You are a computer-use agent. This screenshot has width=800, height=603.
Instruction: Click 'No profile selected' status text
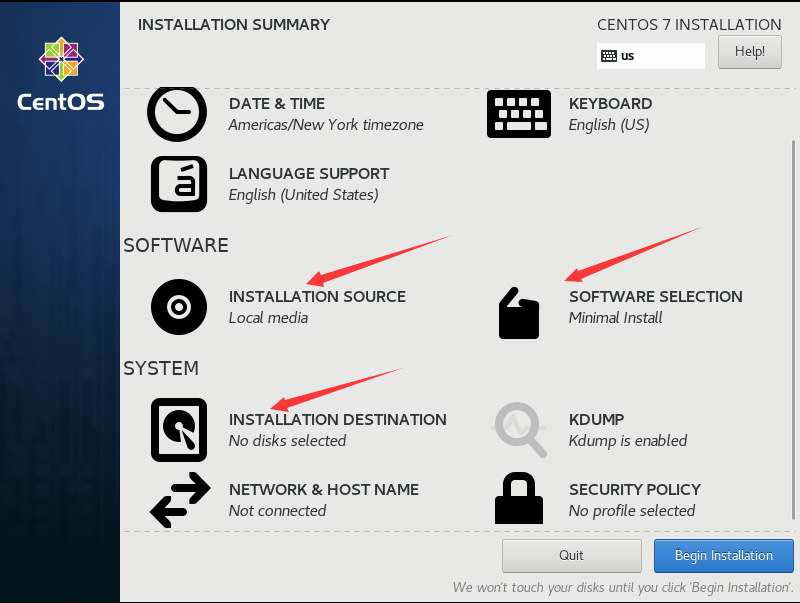632,511
